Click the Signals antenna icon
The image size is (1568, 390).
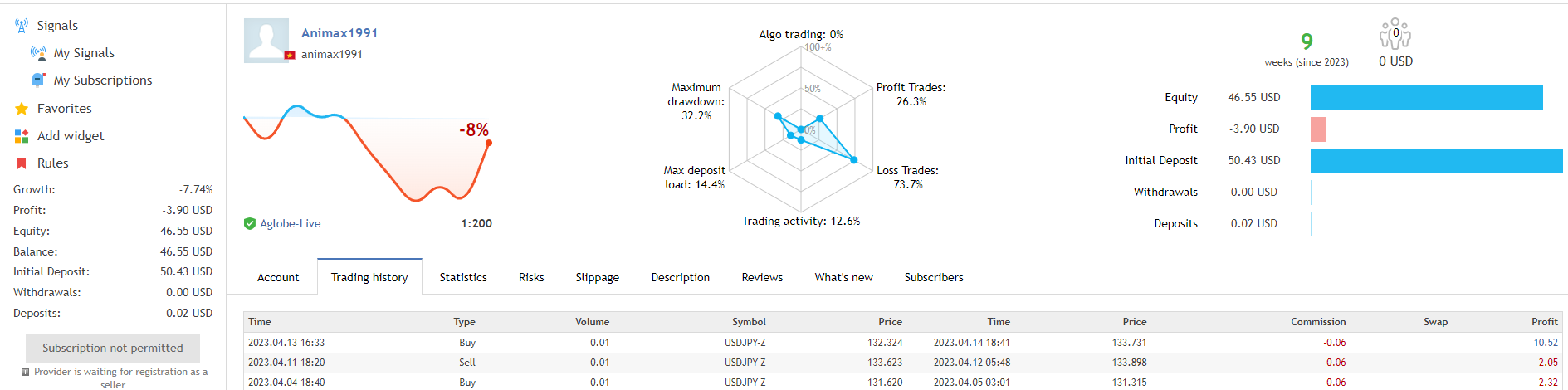(x=22, y=26)
